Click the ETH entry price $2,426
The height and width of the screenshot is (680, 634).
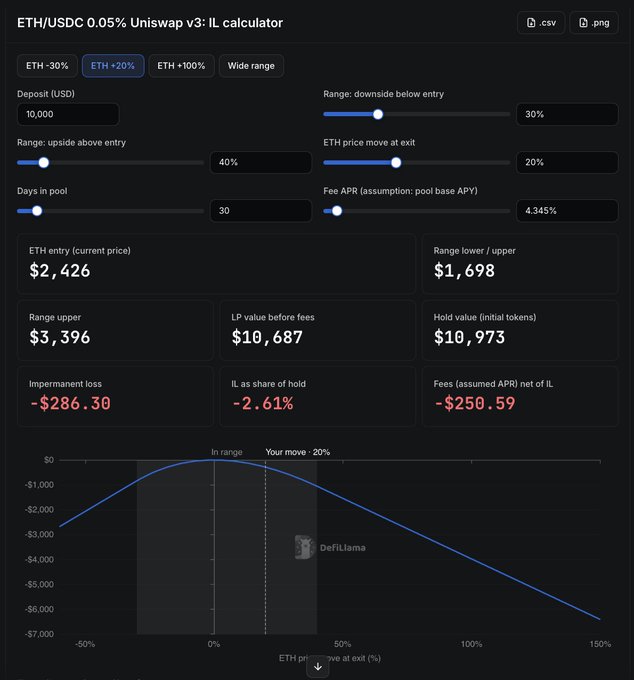pyautogui.click(x=60, y=271)
